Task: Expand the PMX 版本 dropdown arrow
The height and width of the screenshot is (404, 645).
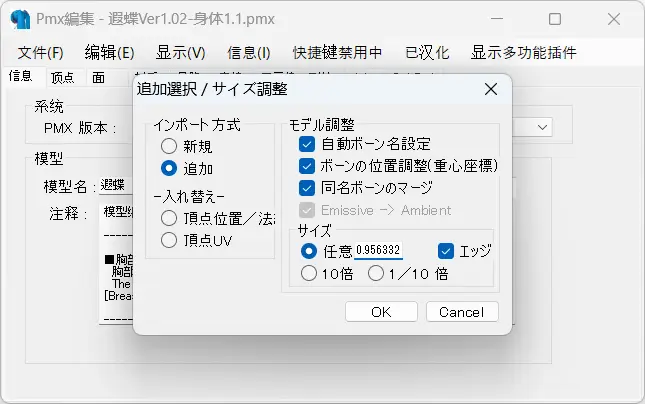Action: [543, 127]
